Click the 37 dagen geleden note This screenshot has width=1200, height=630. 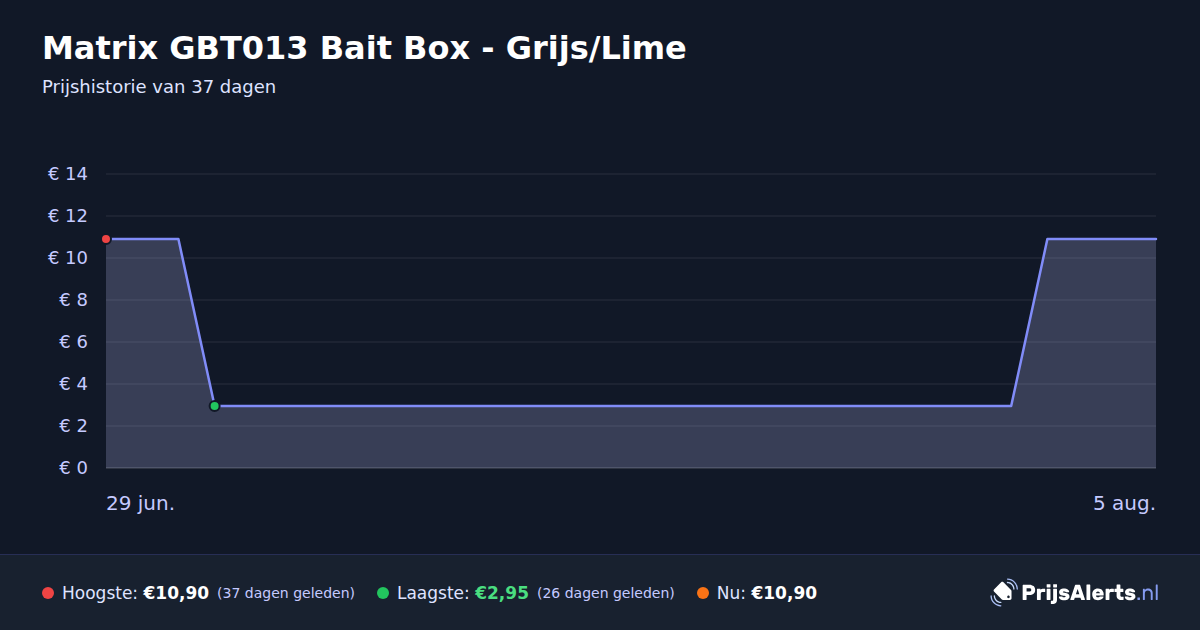[x=286, y=593]
